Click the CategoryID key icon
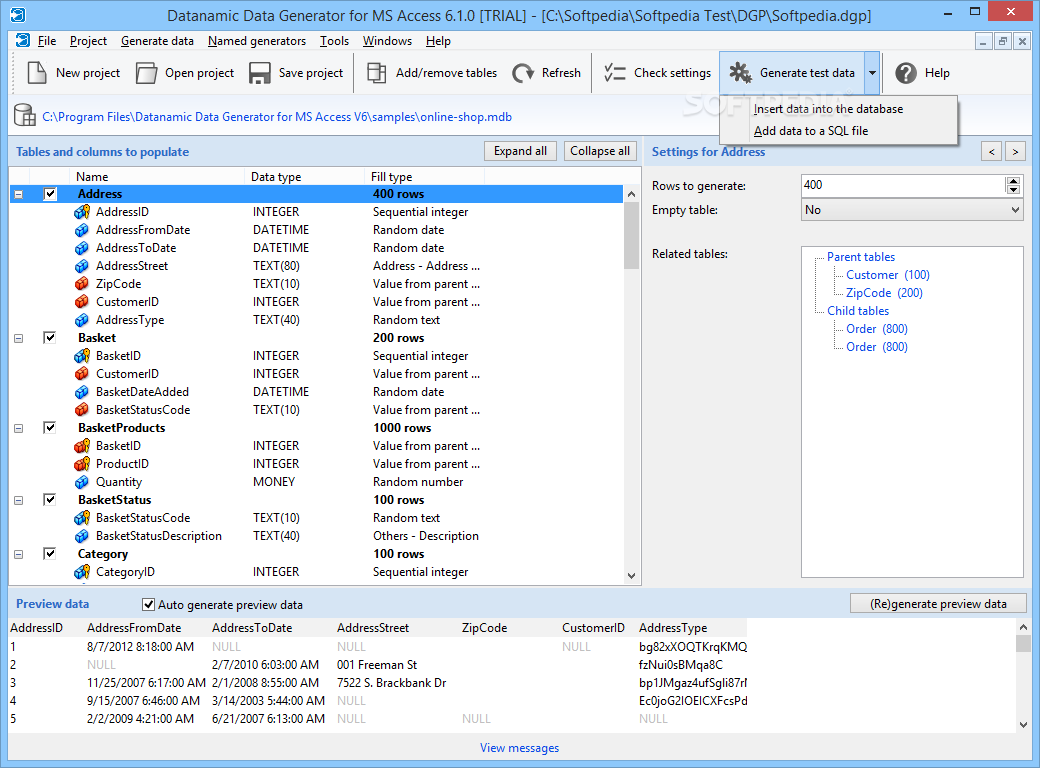This screenshot has width=1040, height=768. 82,571
